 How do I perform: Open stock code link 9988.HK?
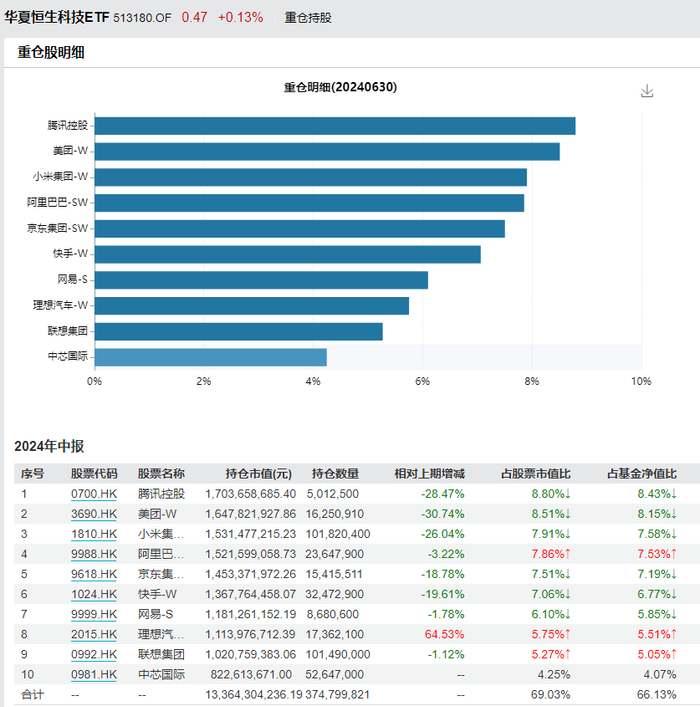point(94,554)
